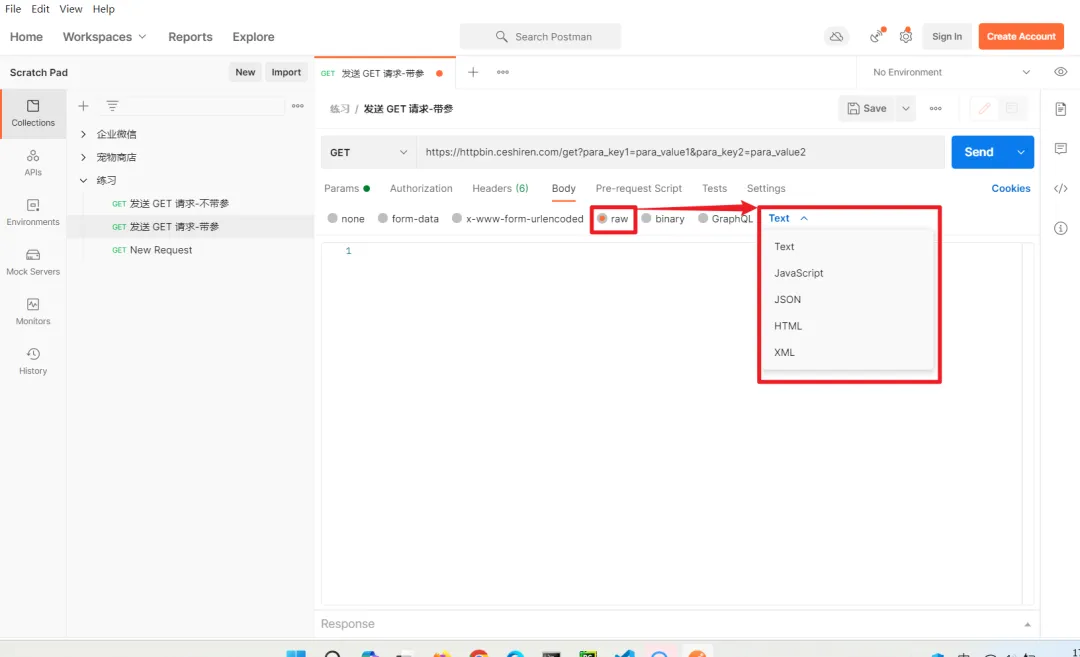Open the request more actions ellipsis beside Save
This screenshot has width=1080, height=657.
pos(935,109)
